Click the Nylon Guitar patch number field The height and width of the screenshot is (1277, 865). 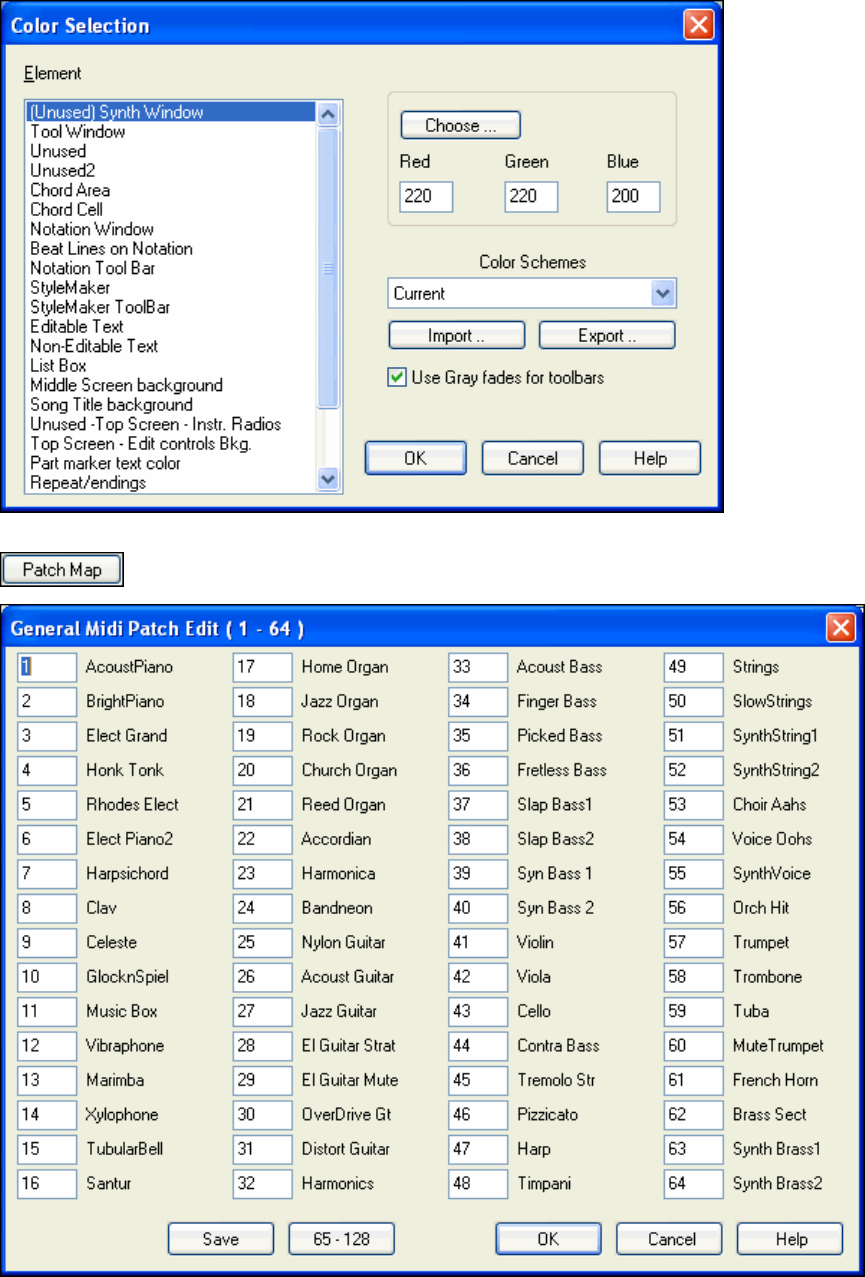coord(262,942)
